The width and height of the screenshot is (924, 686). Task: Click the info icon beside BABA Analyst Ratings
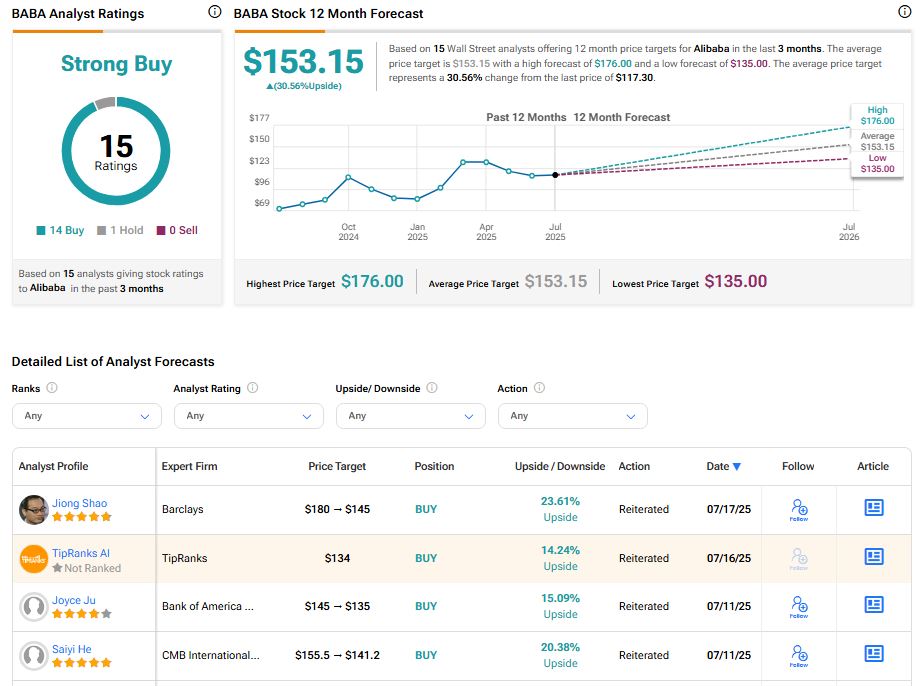pyautogui.click(x=214, y=13)
